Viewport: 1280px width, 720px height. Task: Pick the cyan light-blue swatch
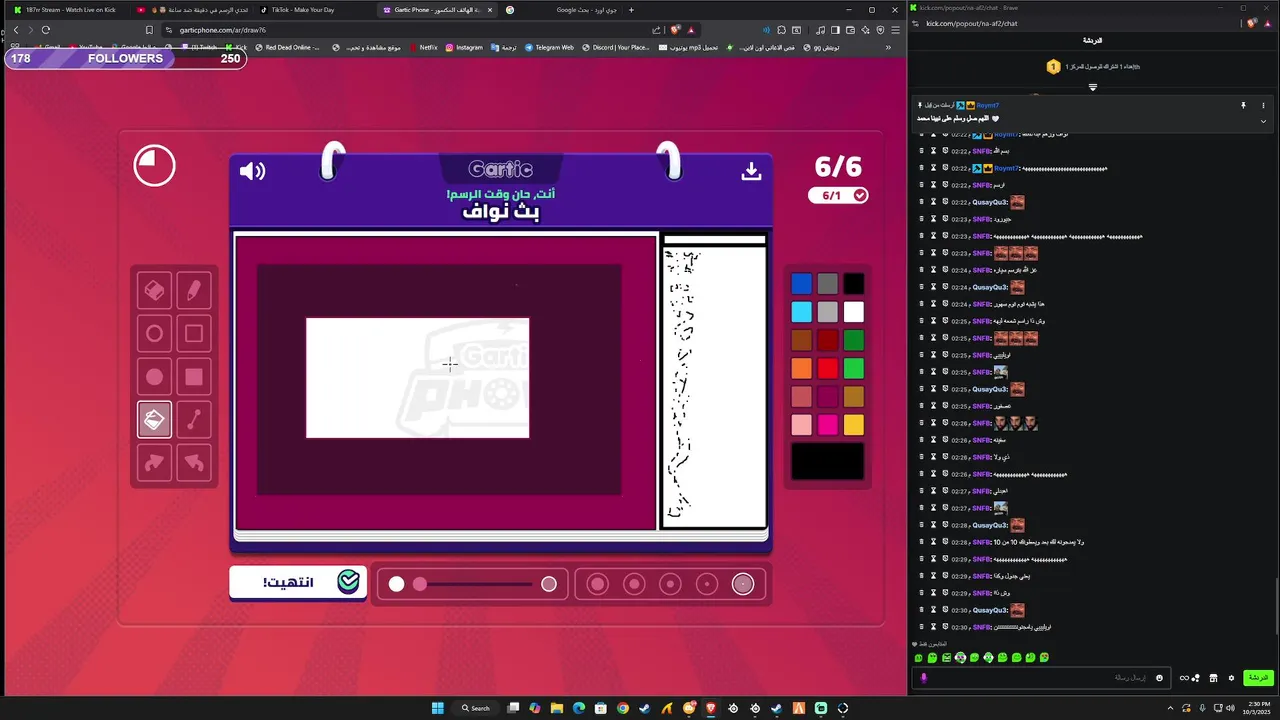pyautogui.click(x=801, y=312)
